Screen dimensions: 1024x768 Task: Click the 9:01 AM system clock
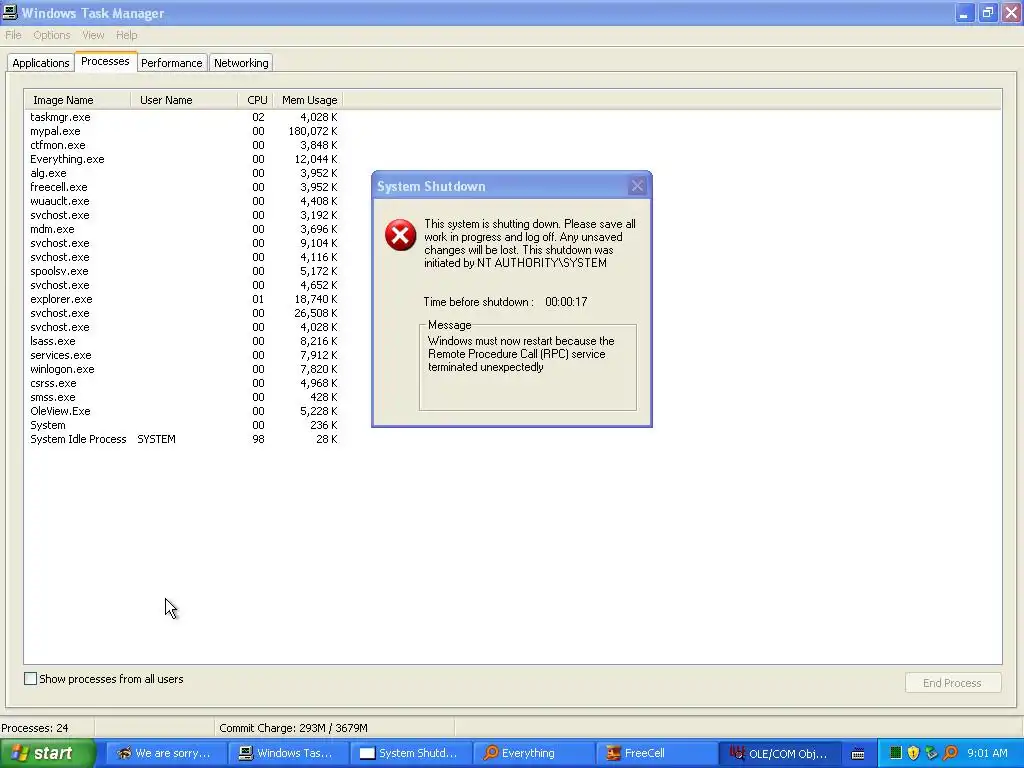pyautogui.click(x=987, y=754)
